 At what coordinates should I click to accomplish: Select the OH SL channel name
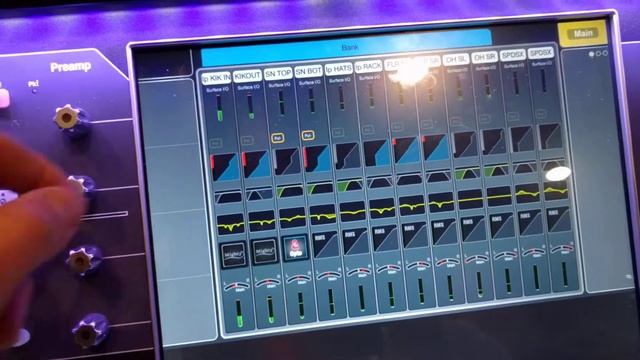(x=456, y=60)
